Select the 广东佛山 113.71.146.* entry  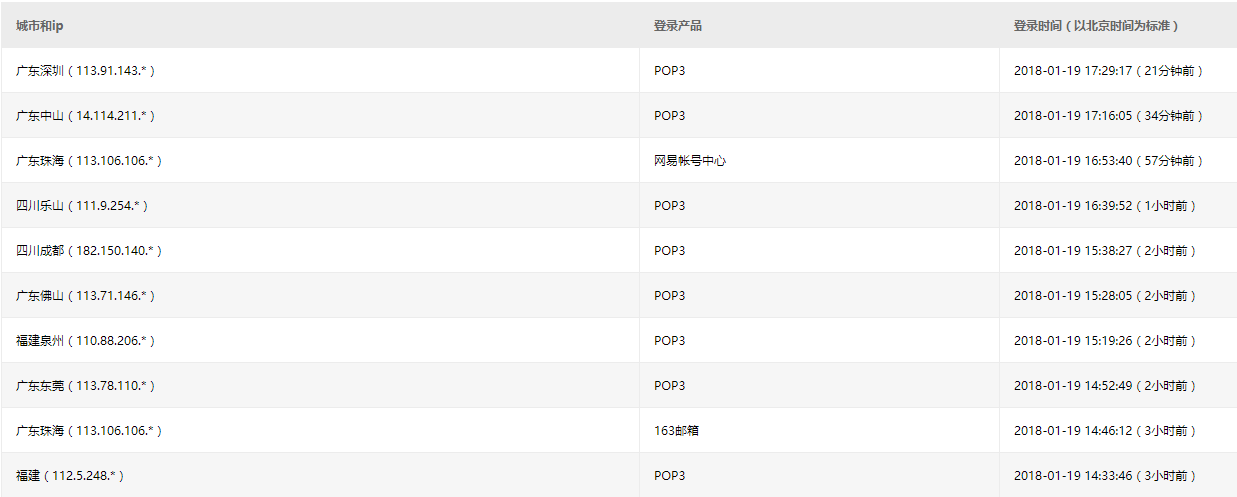pyautogui.click(x=85, y=296)
